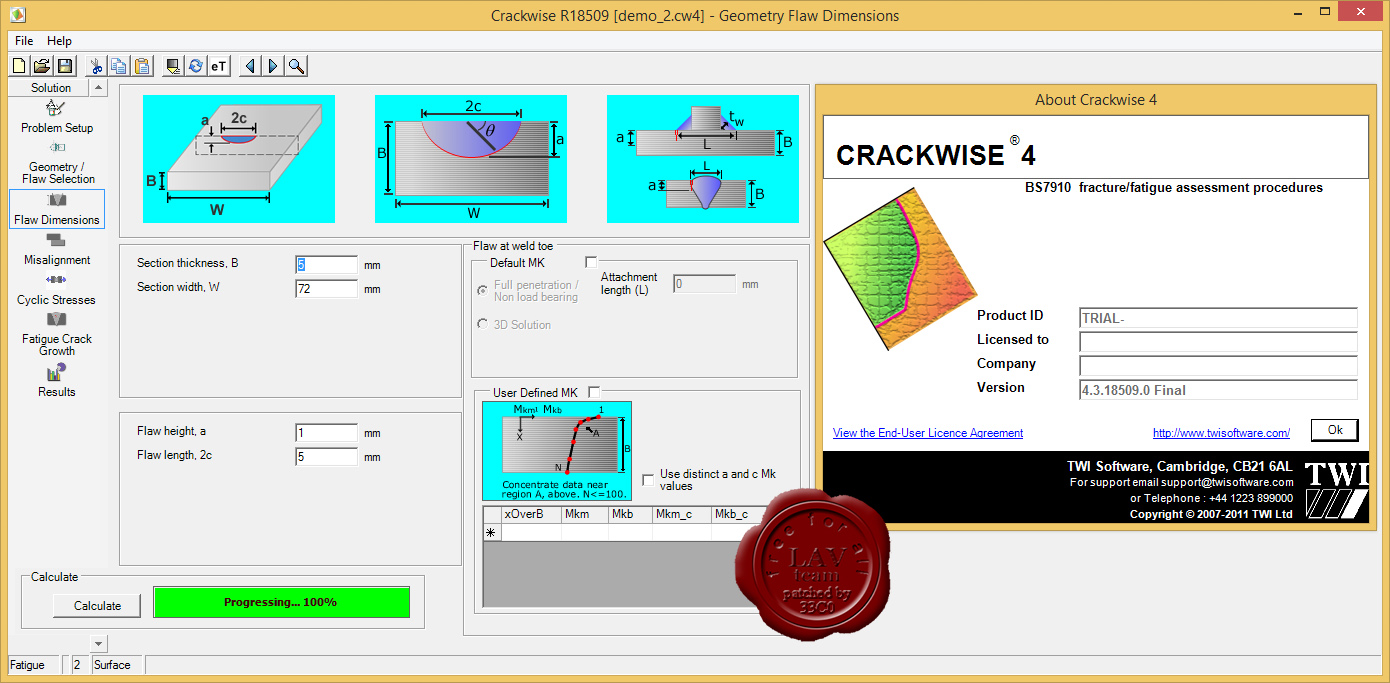
Task: Click the xOverB column header
Action: (531, 514)
